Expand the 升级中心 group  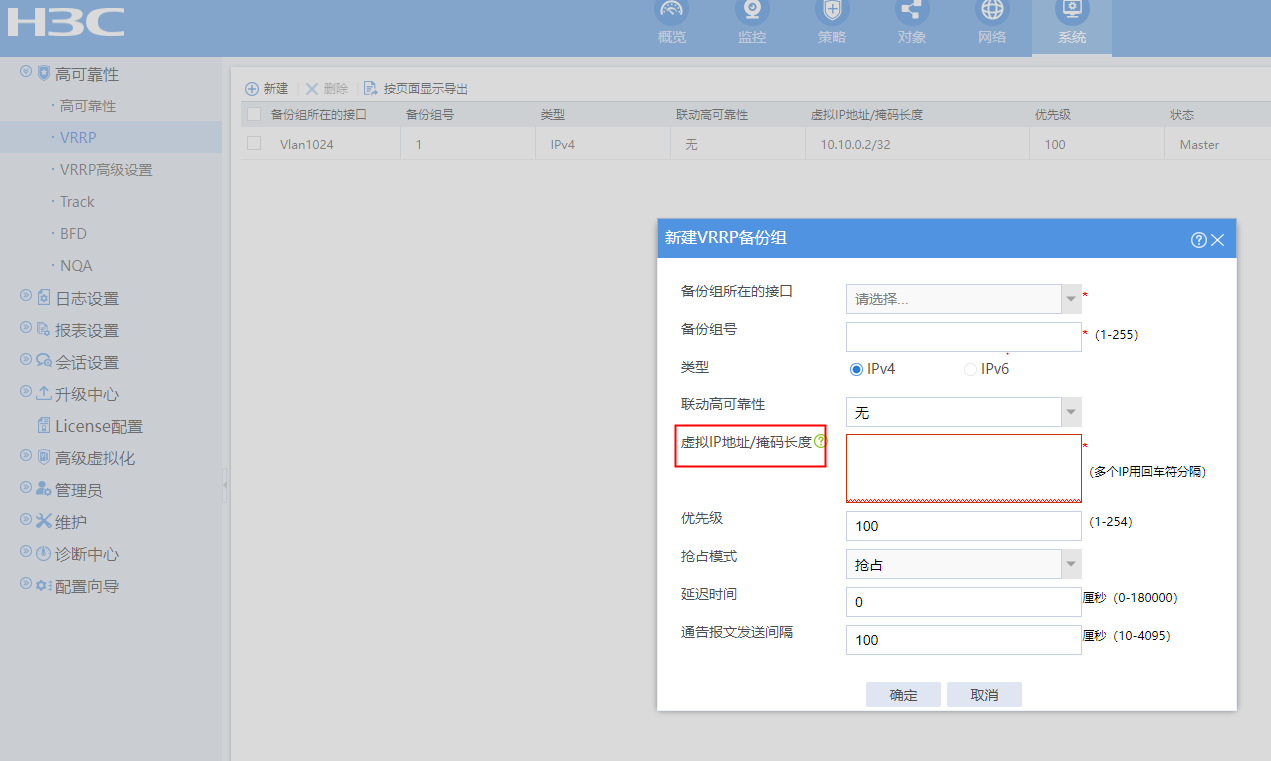pyautogui.click(x=26, y=393)
